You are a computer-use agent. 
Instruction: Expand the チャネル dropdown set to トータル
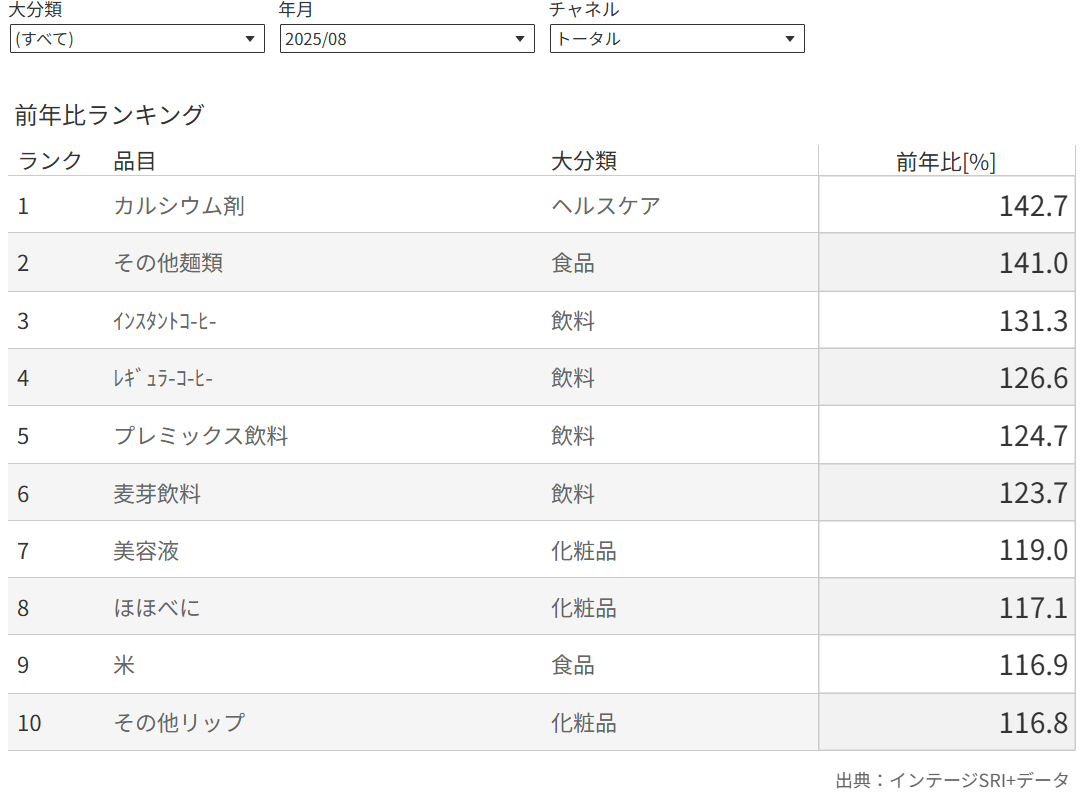pos(677,39)
